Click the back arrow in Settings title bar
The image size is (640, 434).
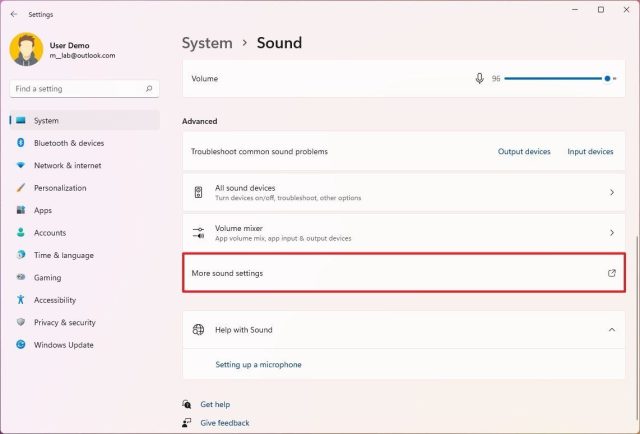[x=14, y=14]
